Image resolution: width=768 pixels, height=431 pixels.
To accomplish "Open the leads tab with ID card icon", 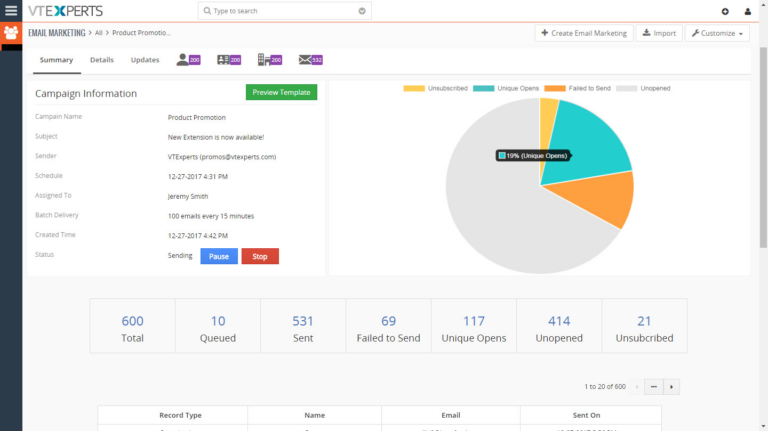I will point(229,60).
